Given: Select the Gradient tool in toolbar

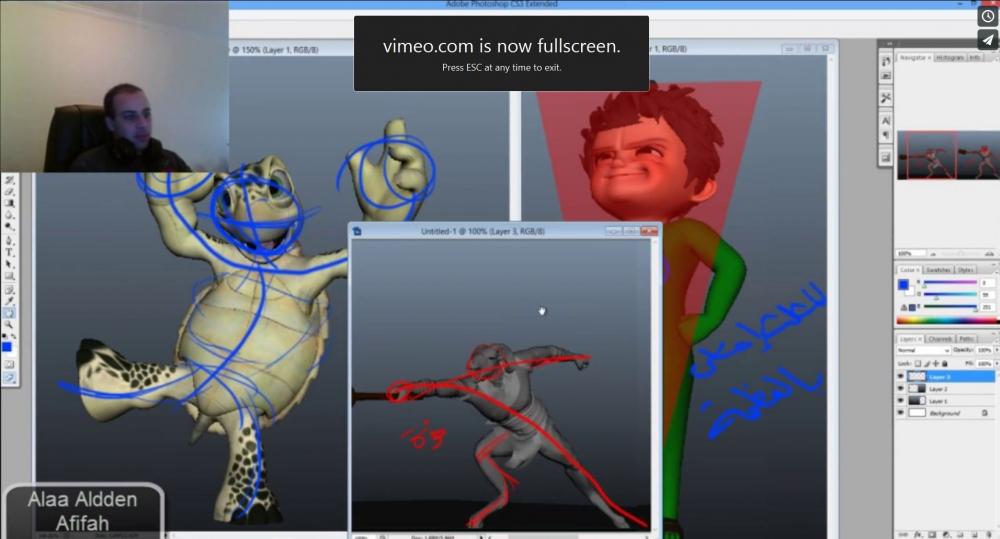Looking at the screenshot, I should click(9, 203).
